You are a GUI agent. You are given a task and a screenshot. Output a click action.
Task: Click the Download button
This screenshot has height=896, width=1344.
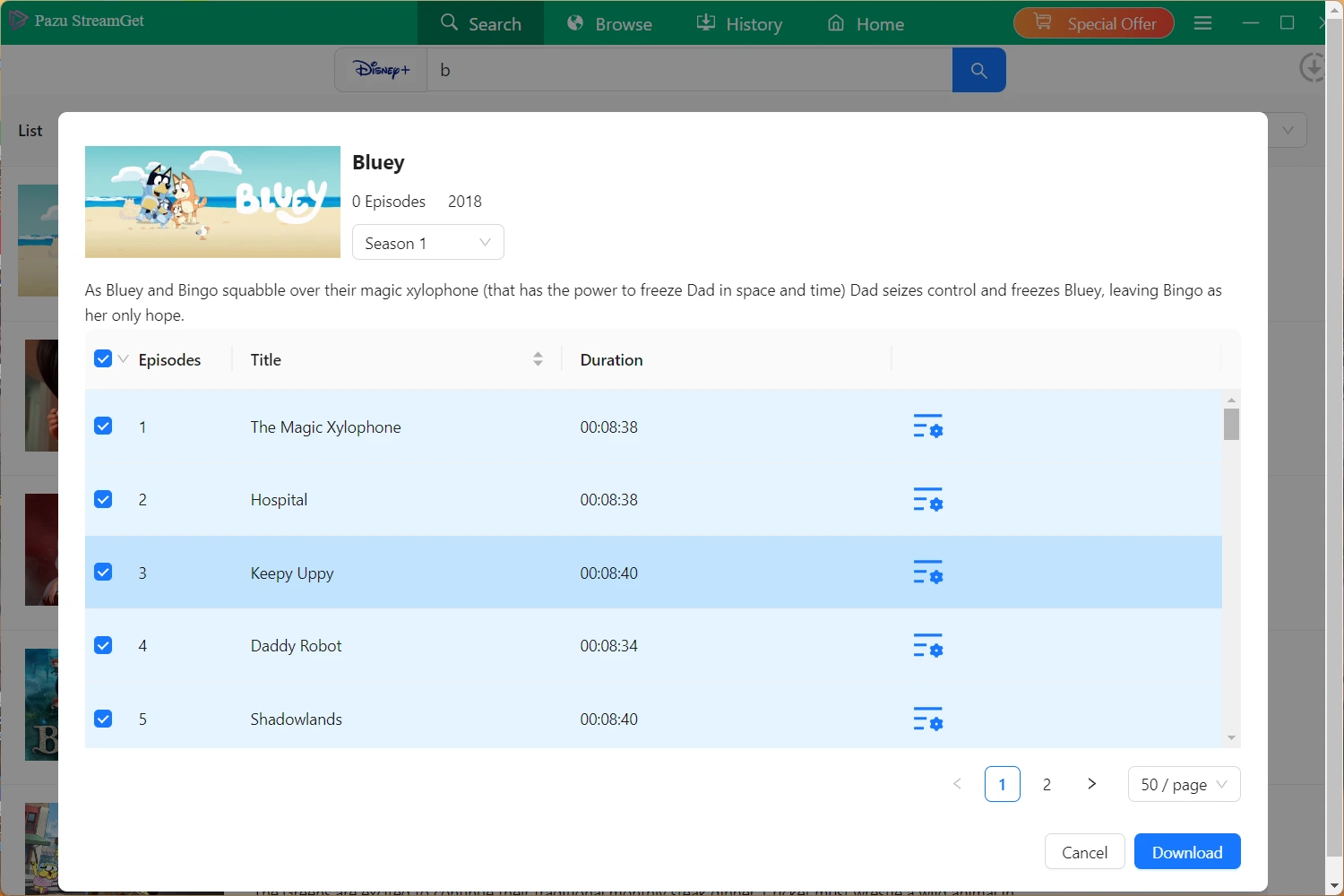(1187, 852)
